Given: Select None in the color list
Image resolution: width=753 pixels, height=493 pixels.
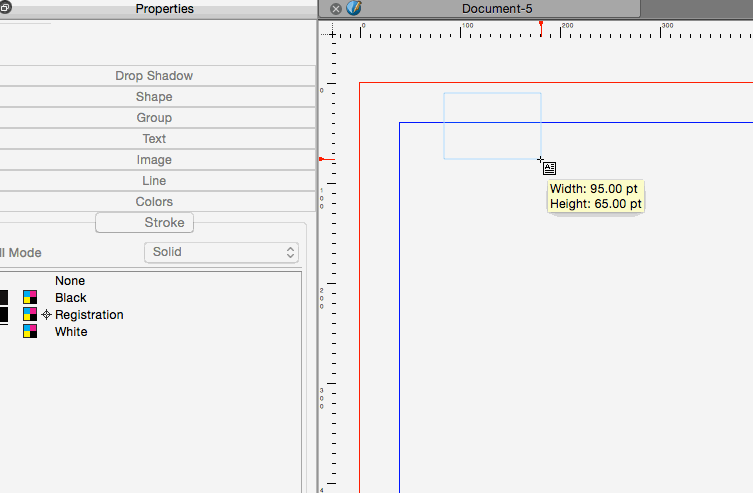Looking at the screenshot, I should [x=70, y=281].
